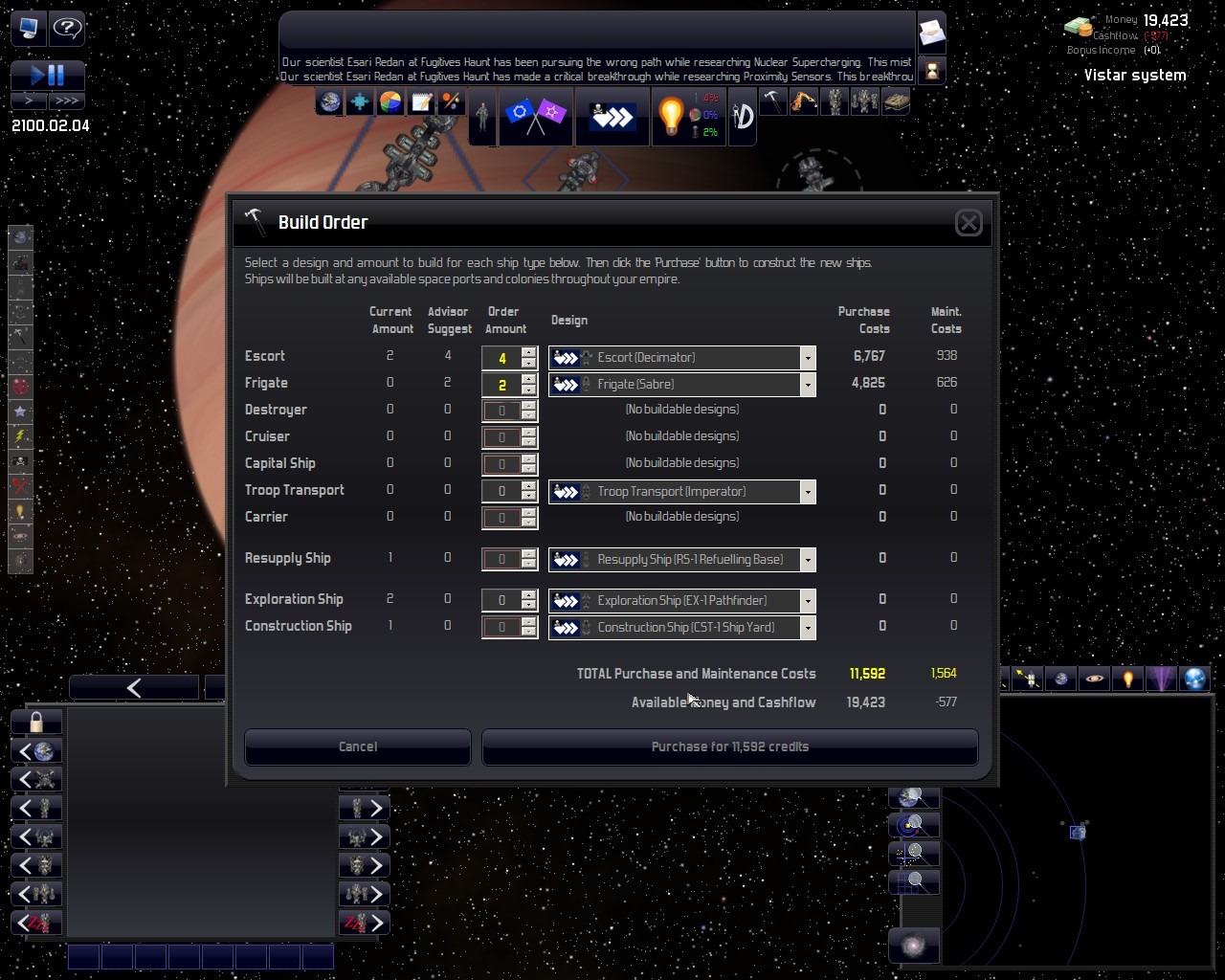This screenshot has height=980, width=1225.
Task: Expand the Troop Transport (Imperator) dropdown
Action: (808, 492)
